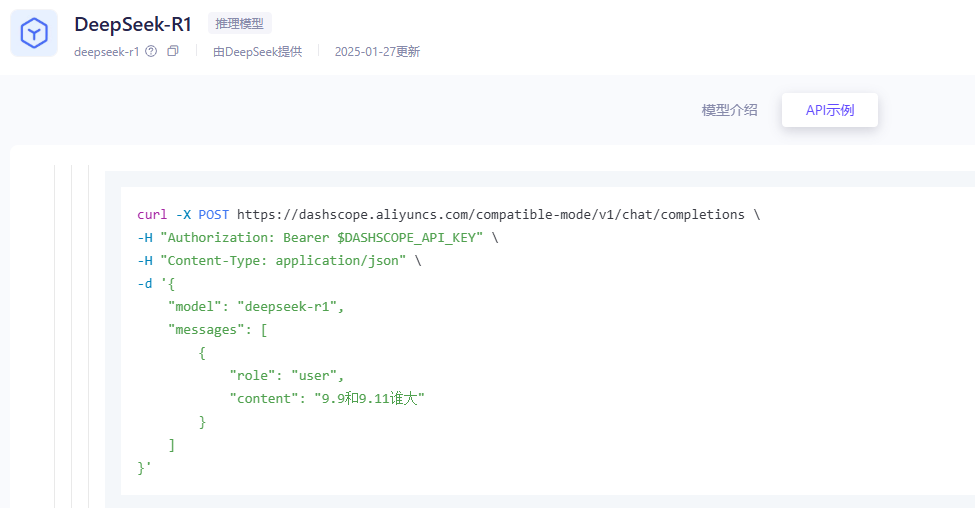Click the "content": "9.9和9.11谁大" code line
The width and height of the screenshot is (975, 508).
point(327,399)
